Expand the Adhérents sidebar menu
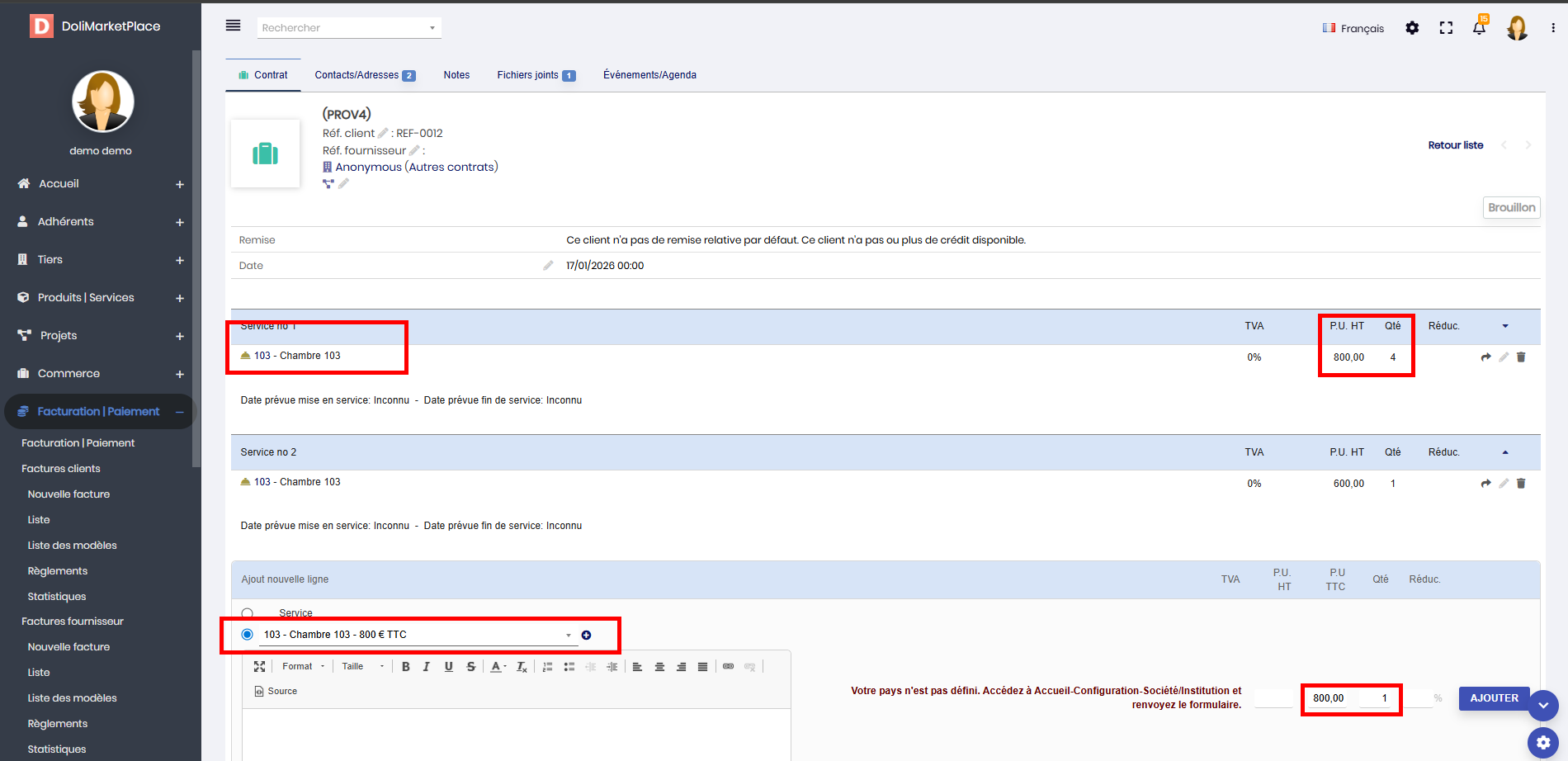Viewport: 1568px width, 761px height. (179, 223)
